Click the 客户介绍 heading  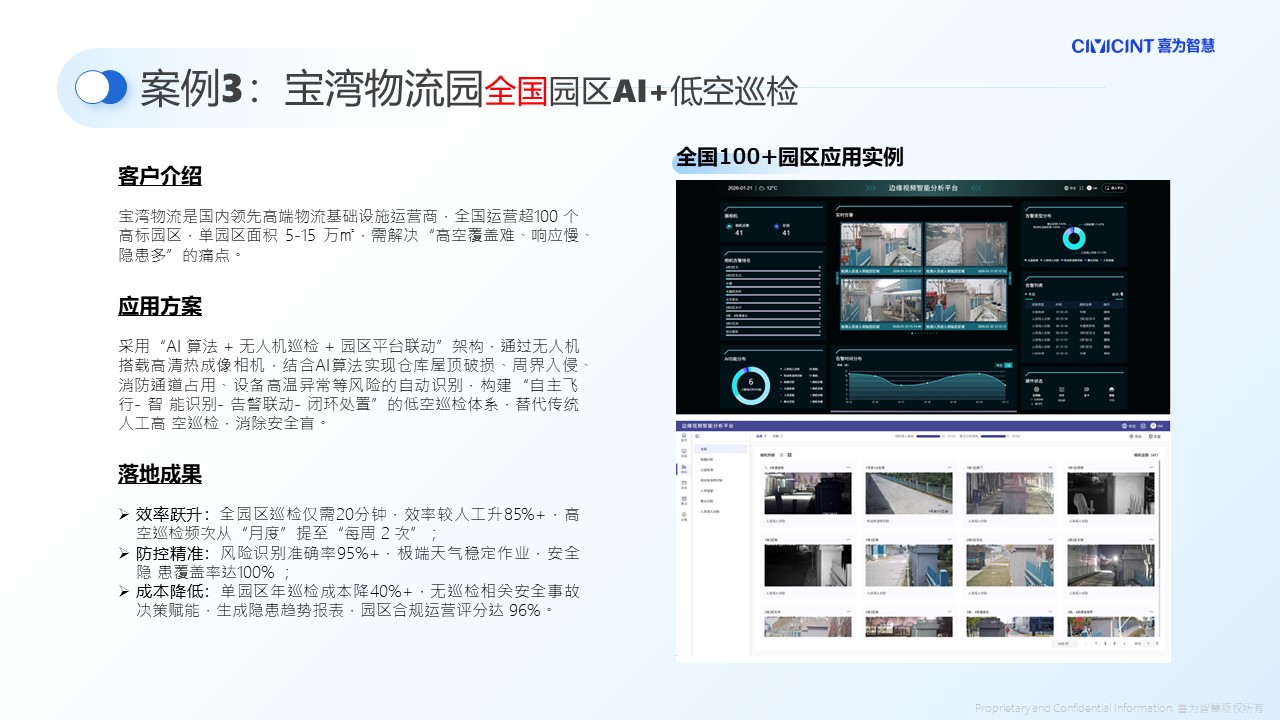point(160,176)
